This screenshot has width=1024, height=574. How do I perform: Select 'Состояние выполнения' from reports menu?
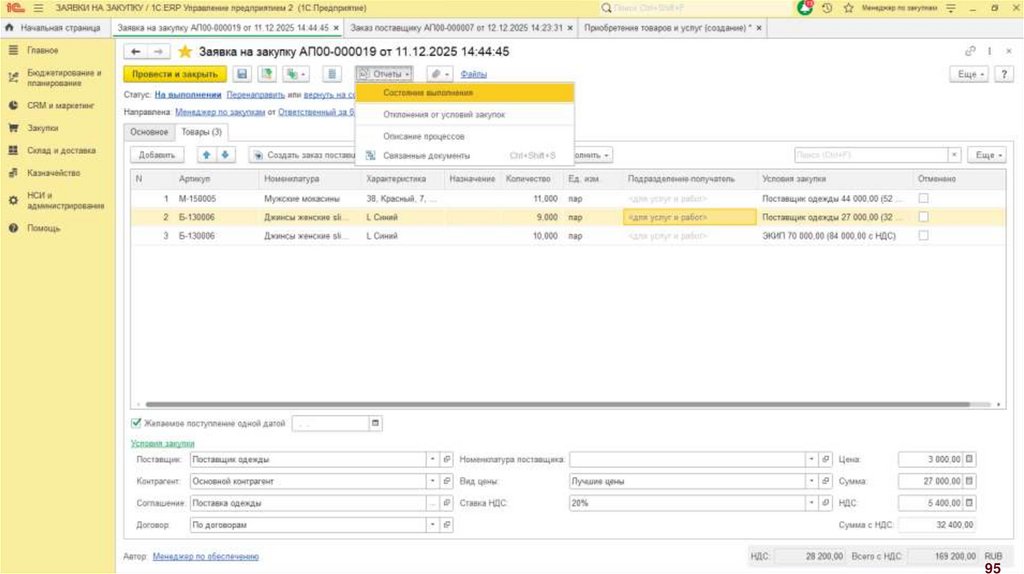428,92
